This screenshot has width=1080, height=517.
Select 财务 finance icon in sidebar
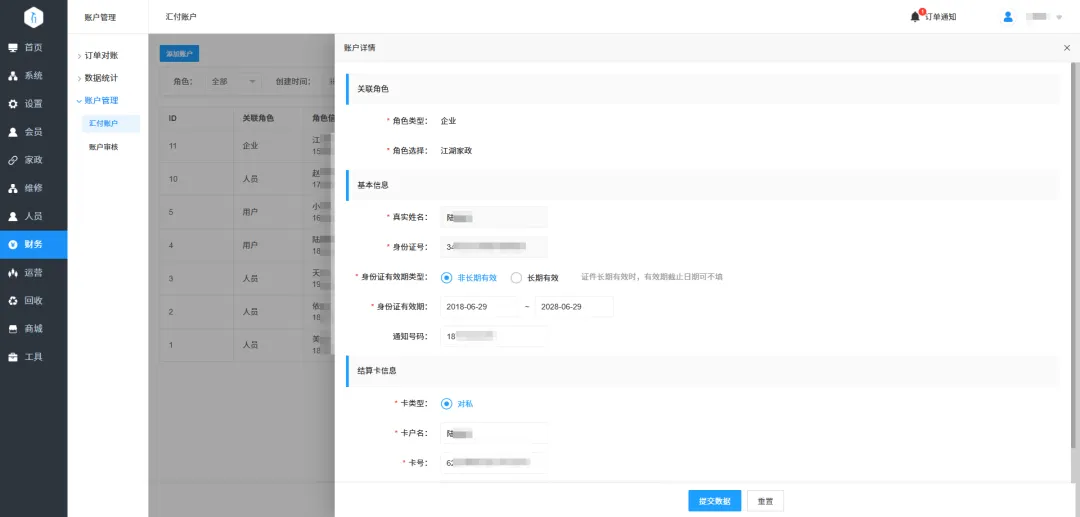13,244
